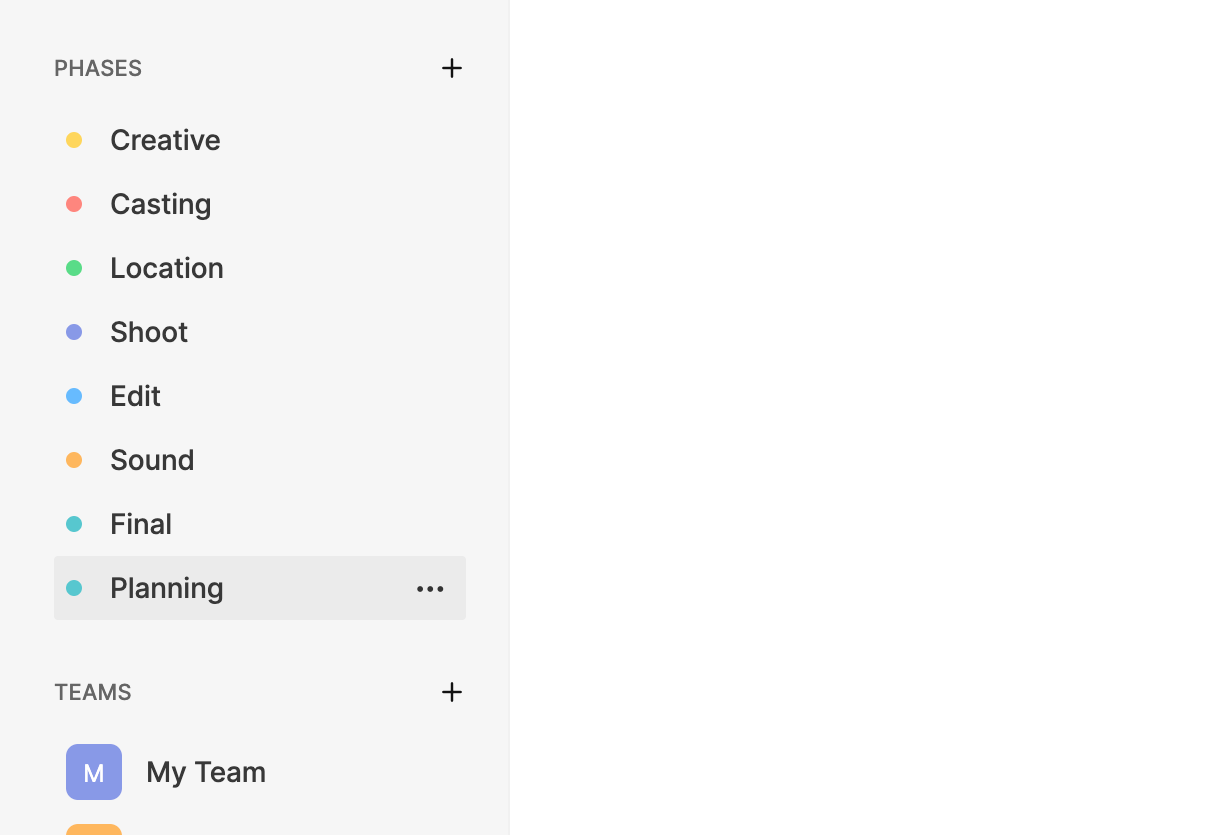Click the blue dot beside Edit
Image resolution: width=1232 pixels, height=835 pixels.
click(x=74, y=396)
